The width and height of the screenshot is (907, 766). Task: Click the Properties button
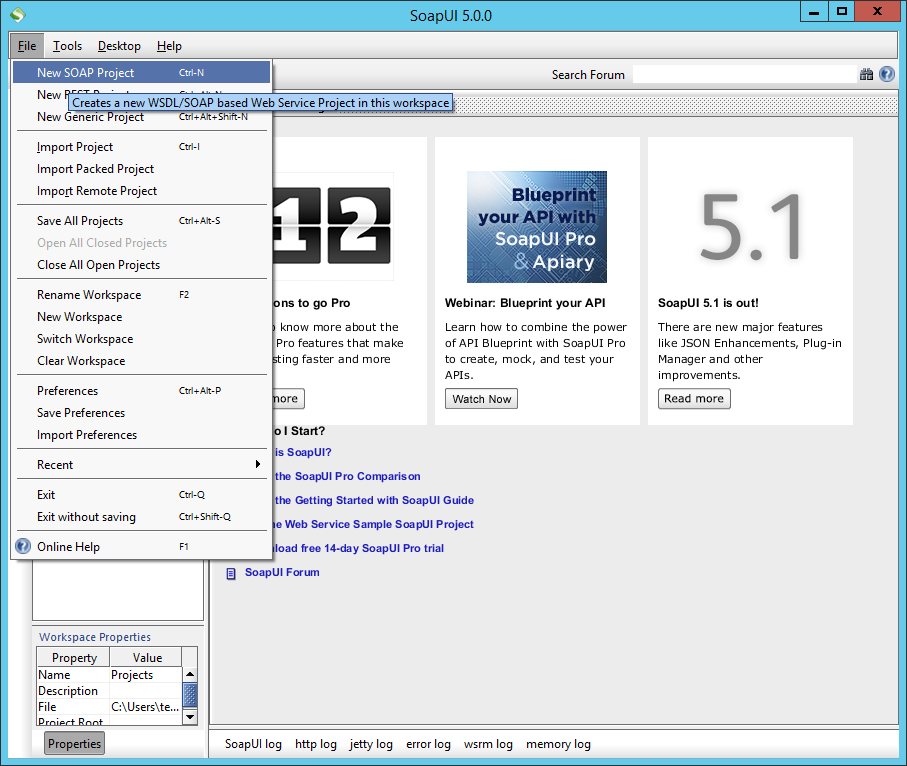pos(74,744)
